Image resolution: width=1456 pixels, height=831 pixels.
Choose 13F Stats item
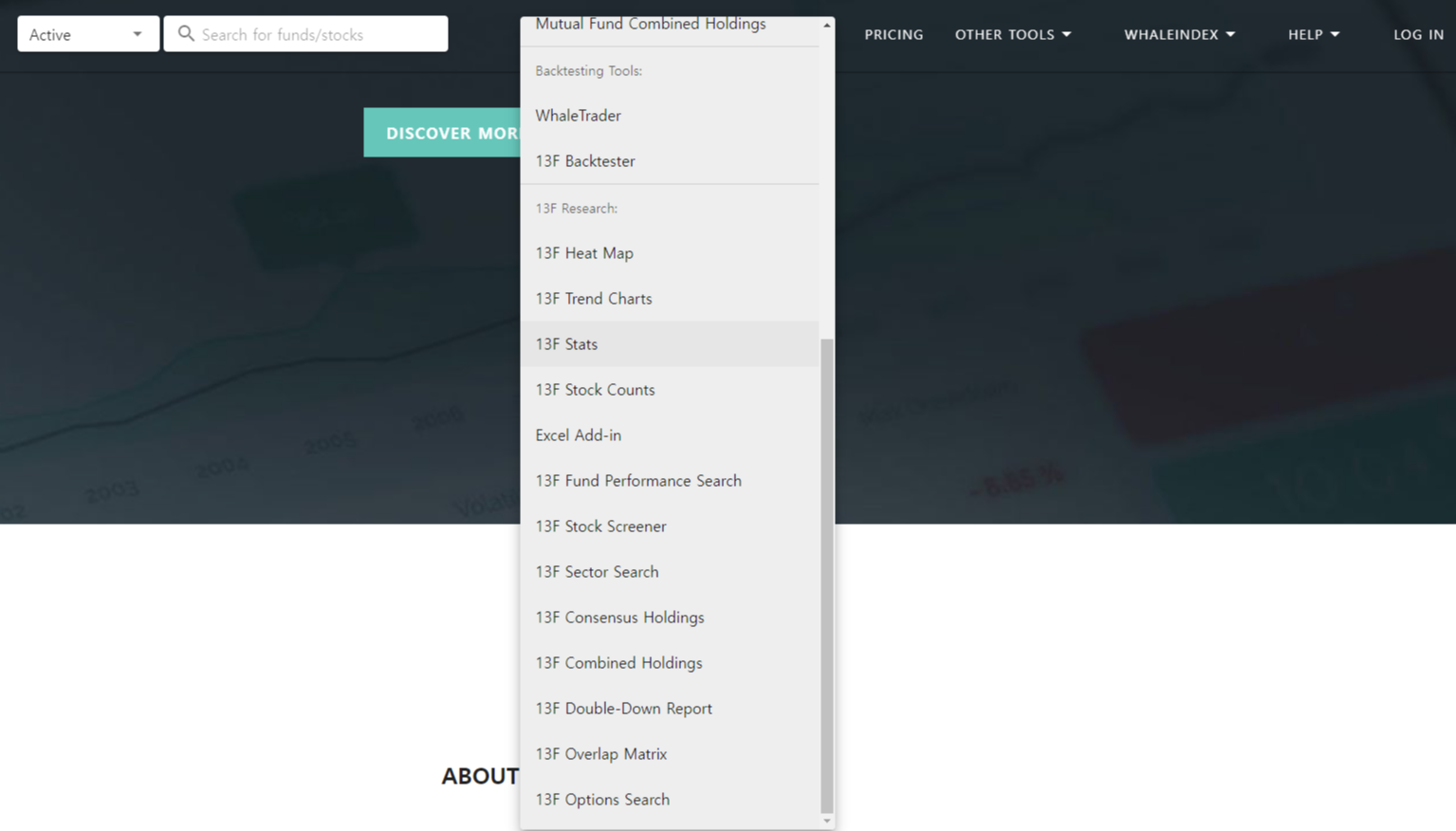click(670, 344)
